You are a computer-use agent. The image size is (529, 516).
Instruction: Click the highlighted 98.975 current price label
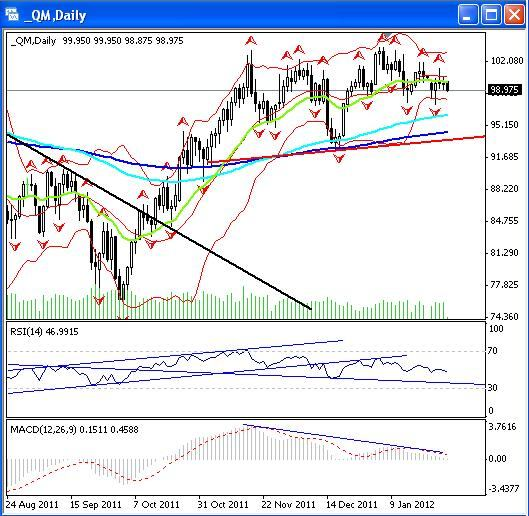(x=504, y=90)
